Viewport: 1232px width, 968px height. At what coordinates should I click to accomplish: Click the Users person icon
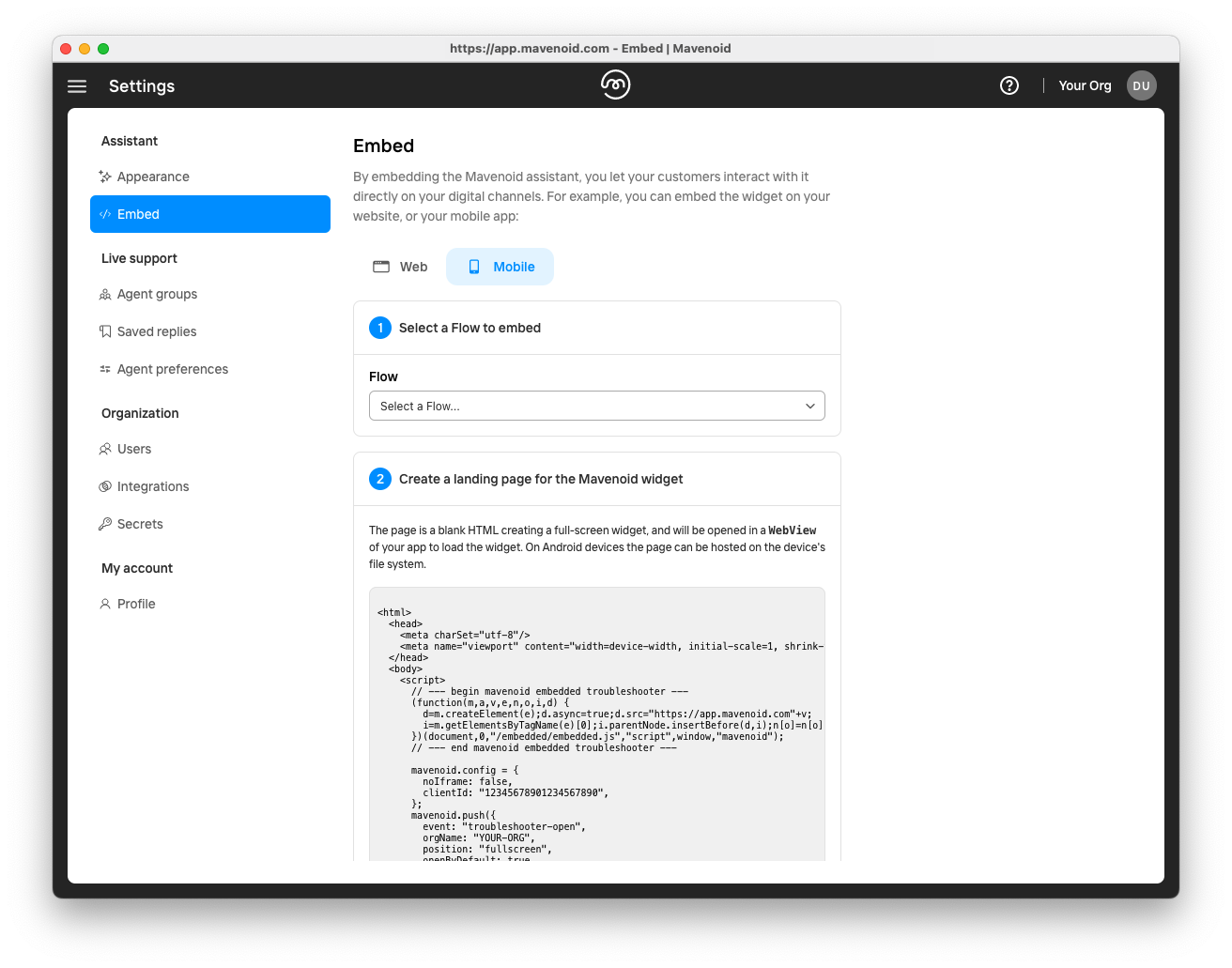[x=105, y=449]
